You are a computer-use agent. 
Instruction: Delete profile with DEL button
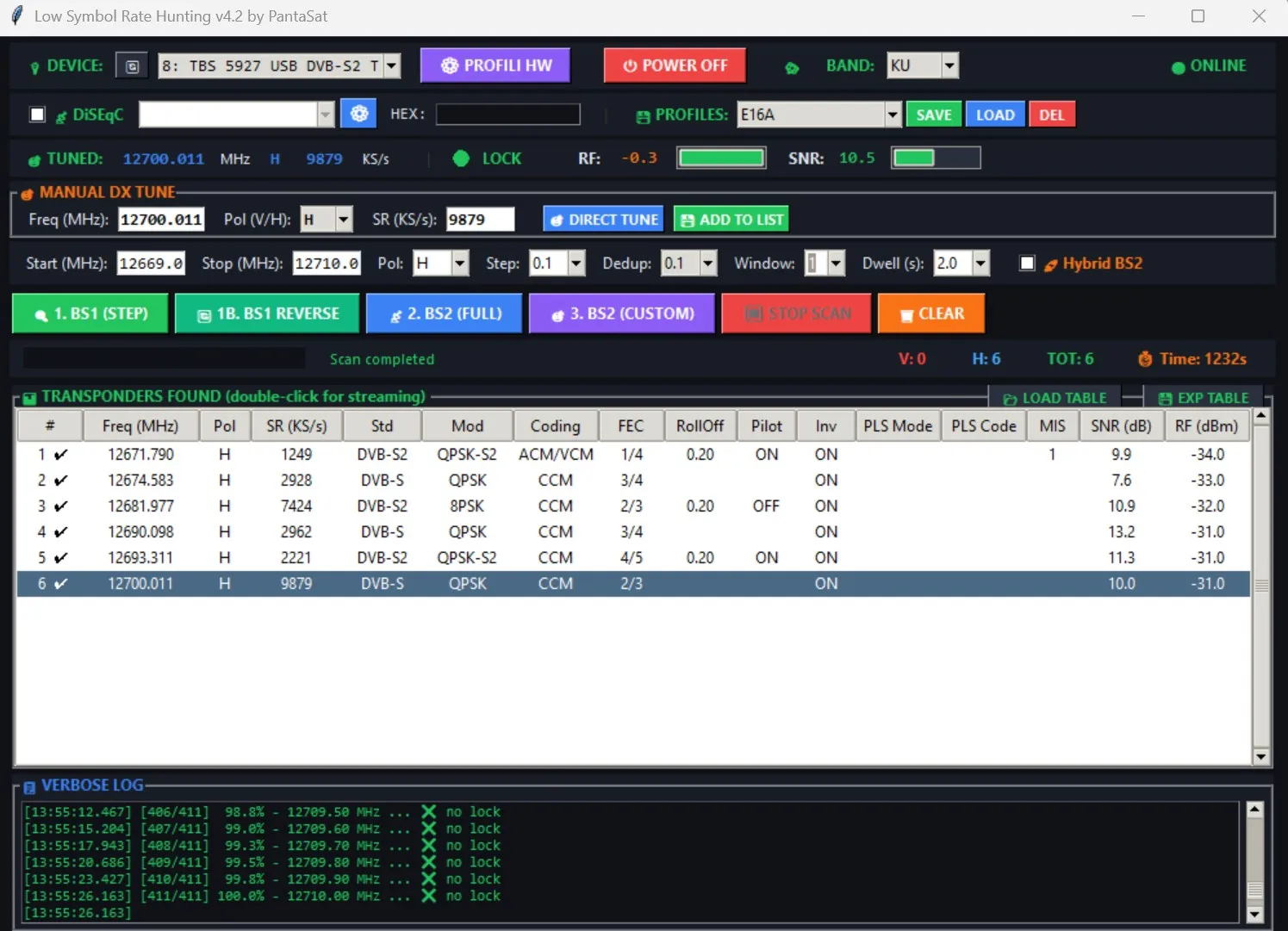pos(1052,115)
